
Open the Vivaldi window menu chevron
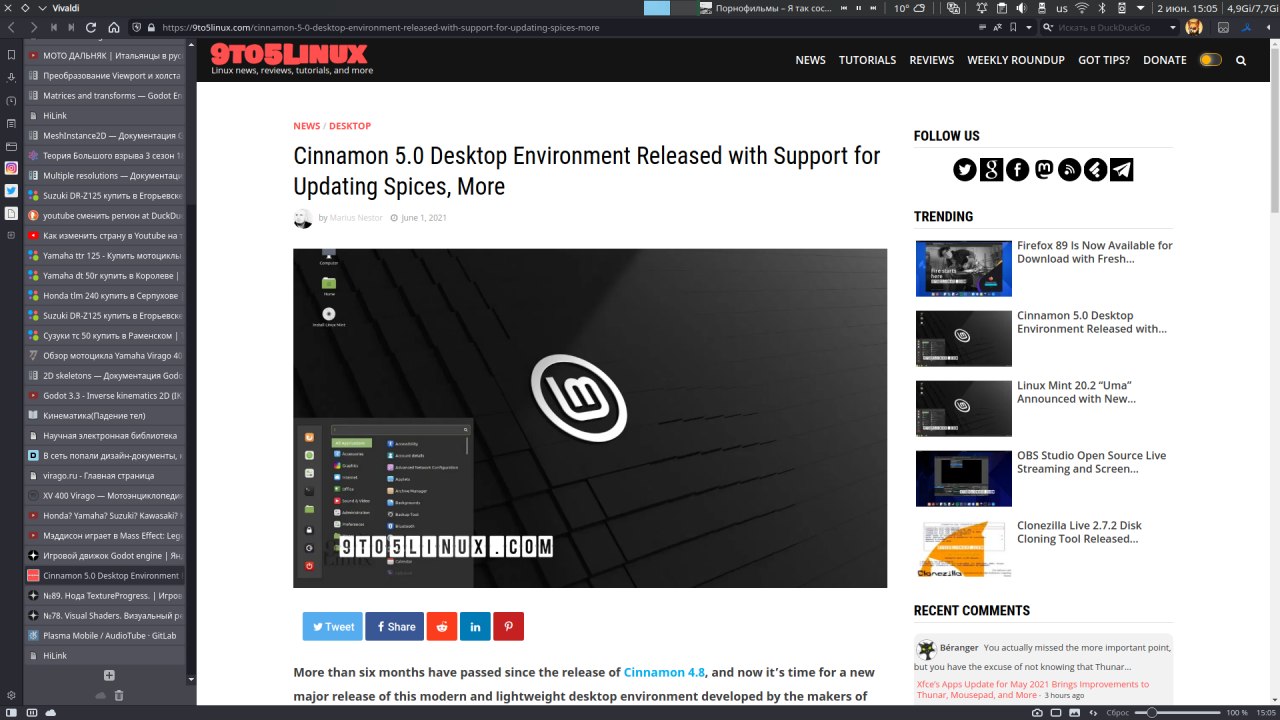pyautogui.click(x=42, y=8)
